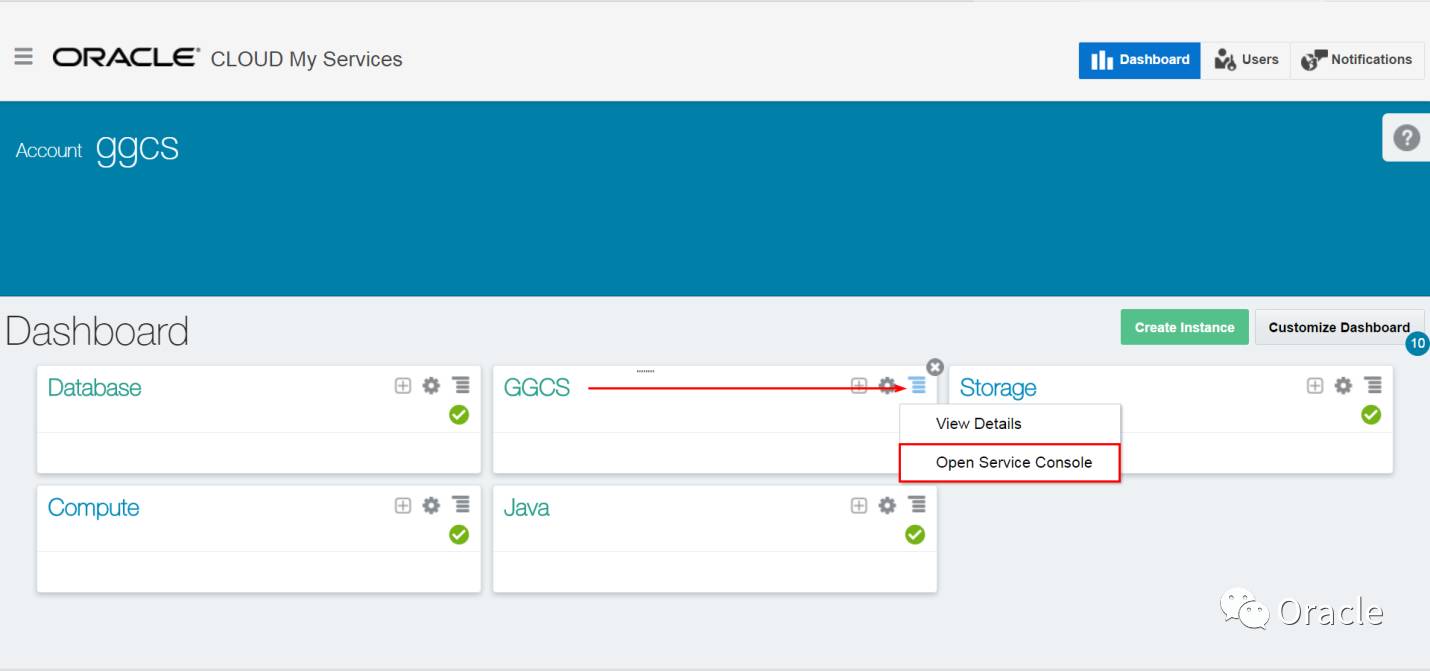Open the hamburger navigation menu
This screenshot has height=671, width=1430.
[23, 57]
